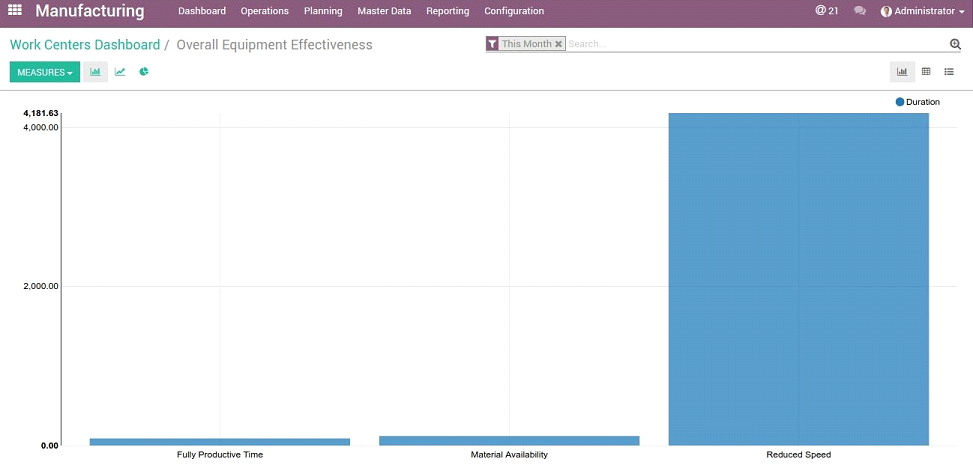The height and width of the screenshot is (465, 973).
Task: Toggle the Duration legend series
Action: coord(918,102)
